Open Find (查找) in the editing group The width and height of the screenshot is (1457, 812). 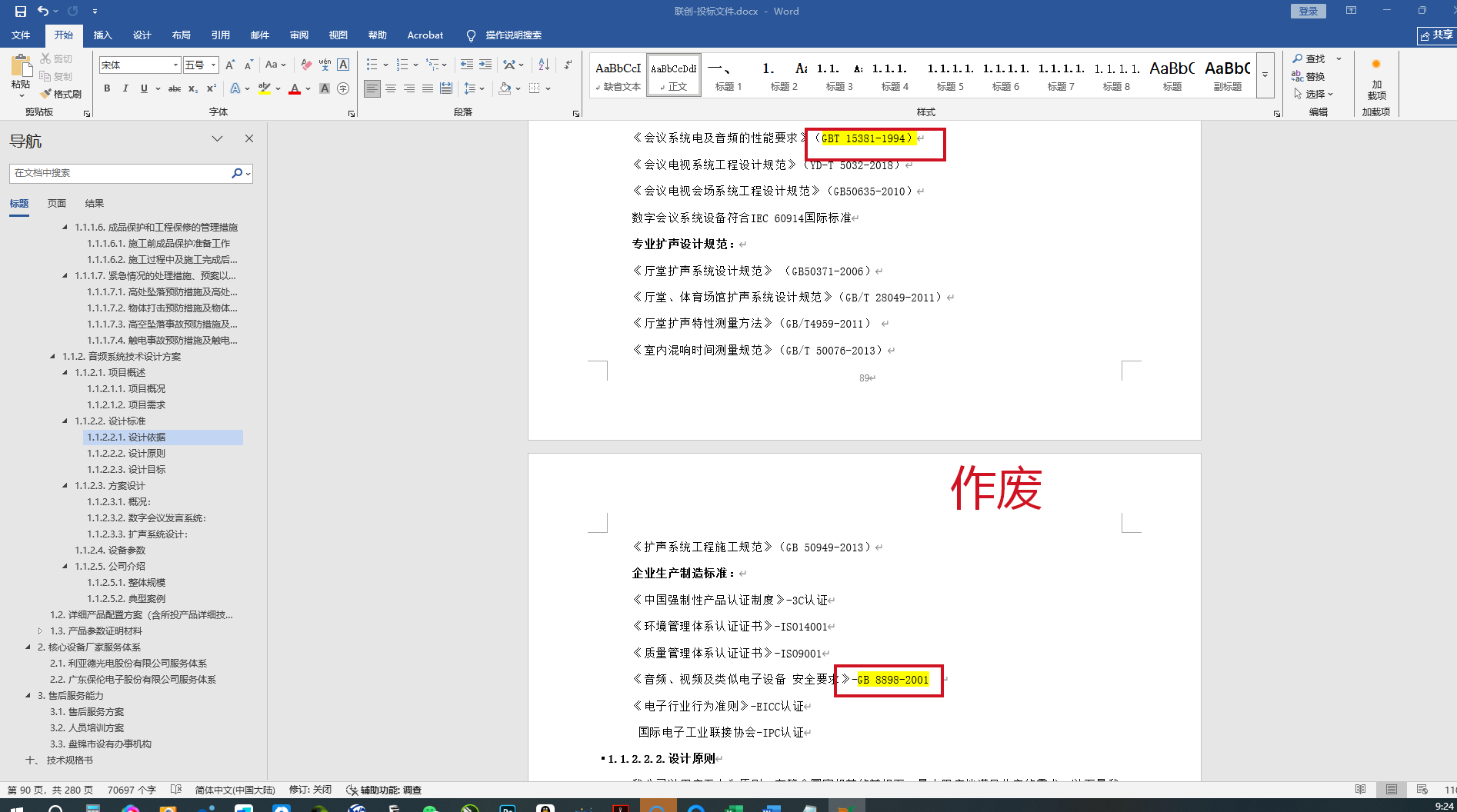1309,59
